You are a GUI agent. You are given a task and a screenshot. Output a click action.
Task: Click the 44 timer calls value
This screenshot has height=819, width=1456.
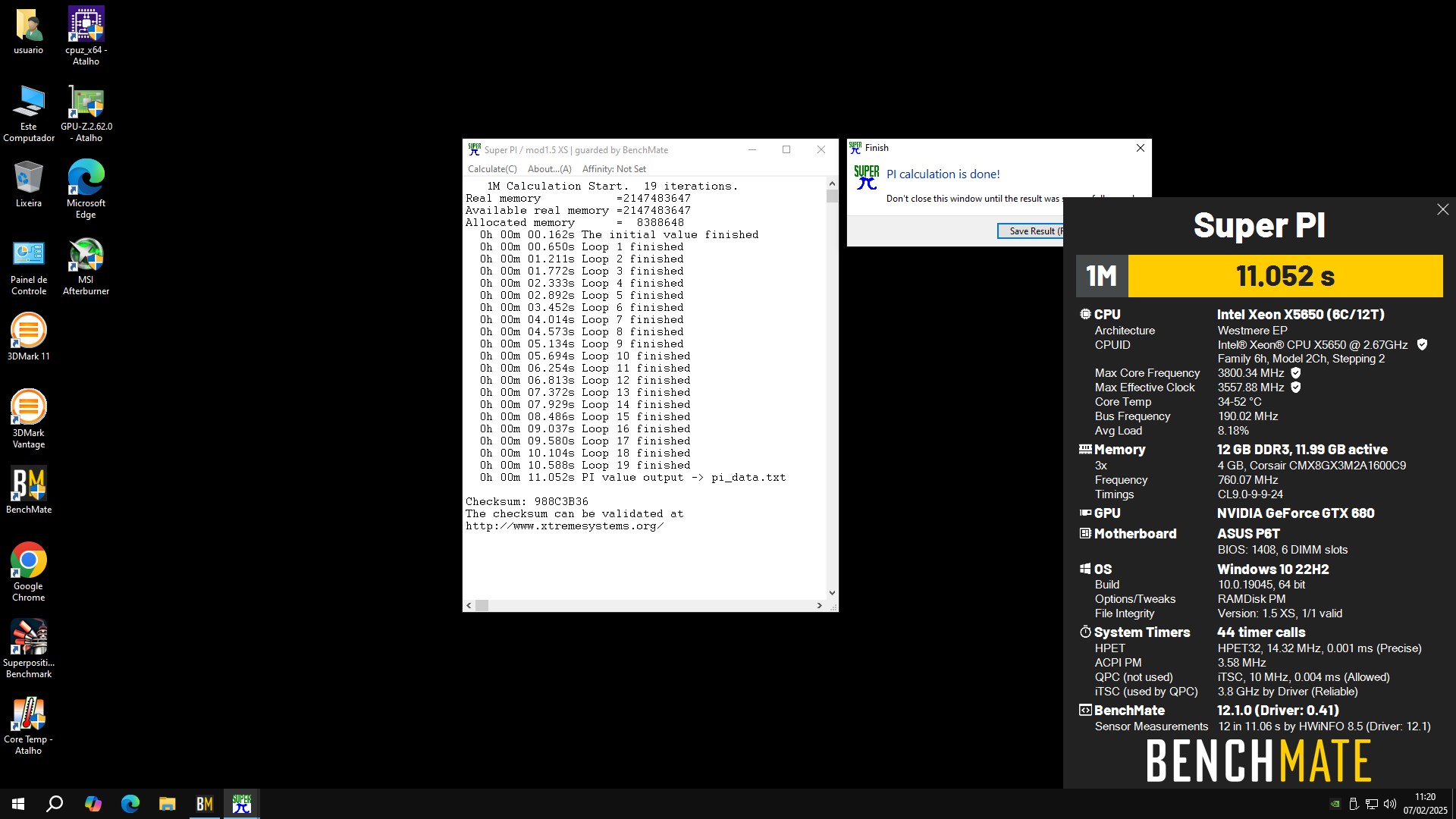click(1261, 632)
